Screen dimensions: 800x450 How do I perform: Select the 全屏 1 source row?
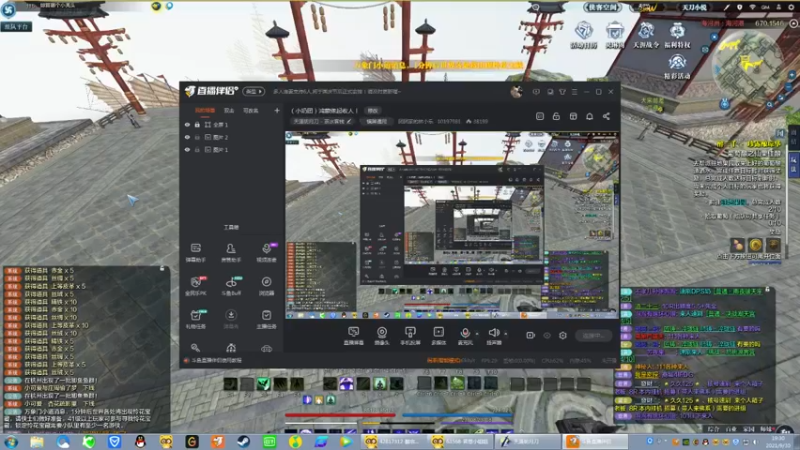(x=232, y=124)
